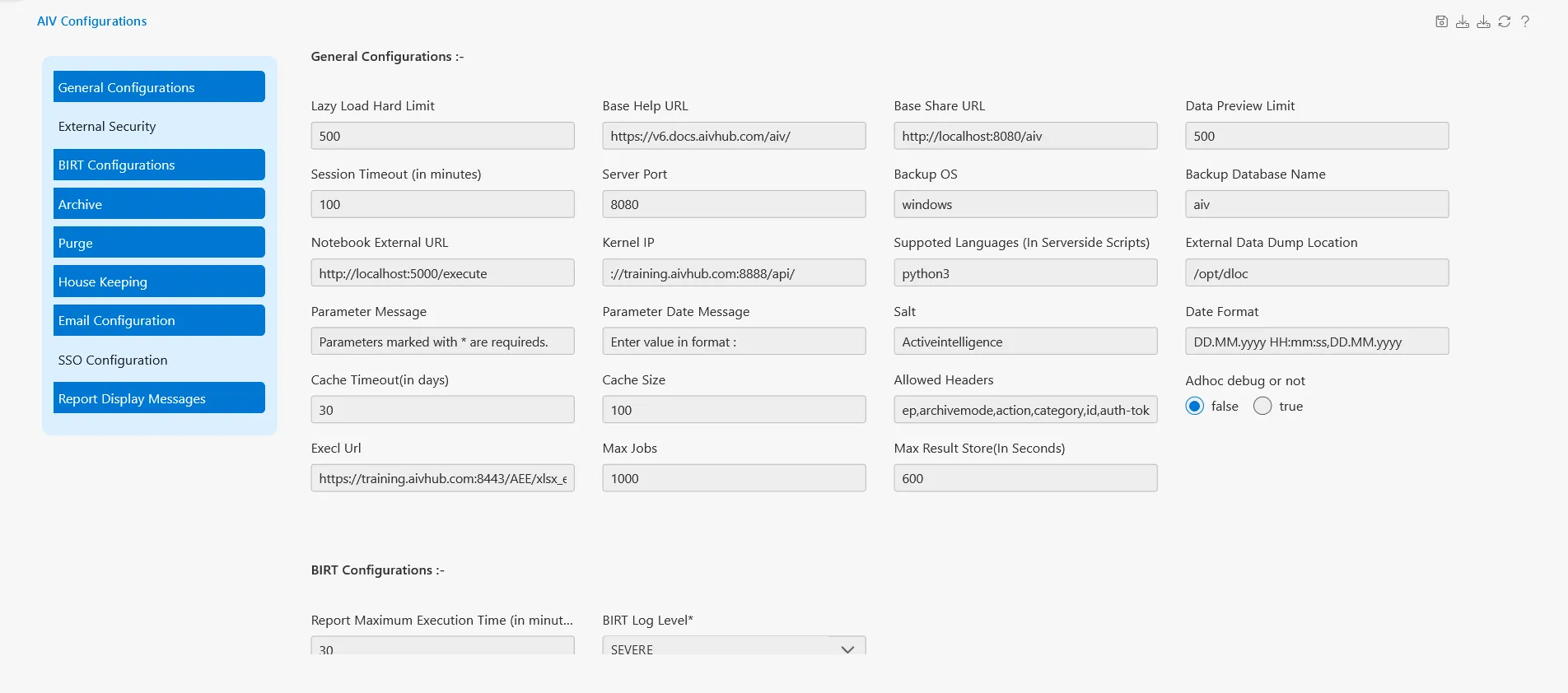
Task: Click the Base Share URL field
Action: point(1025,136)
